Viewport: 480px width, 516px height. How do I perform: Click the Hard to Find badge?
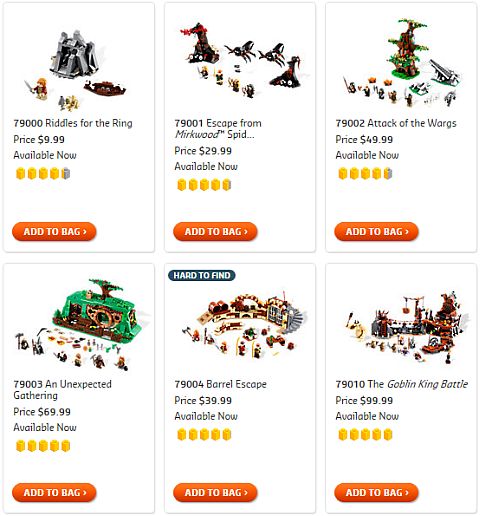(x=202, y=275)
